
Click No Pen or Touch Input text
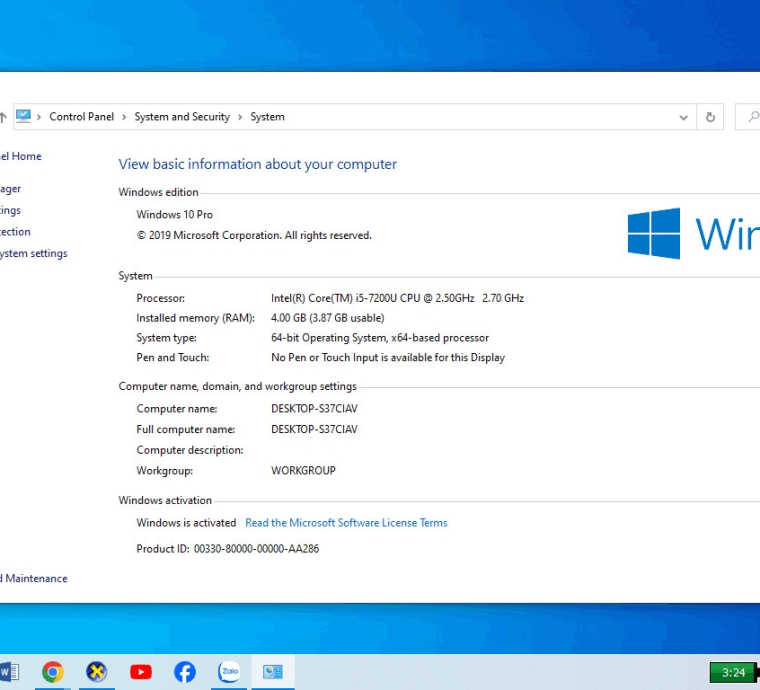click(x=388, y=358)
